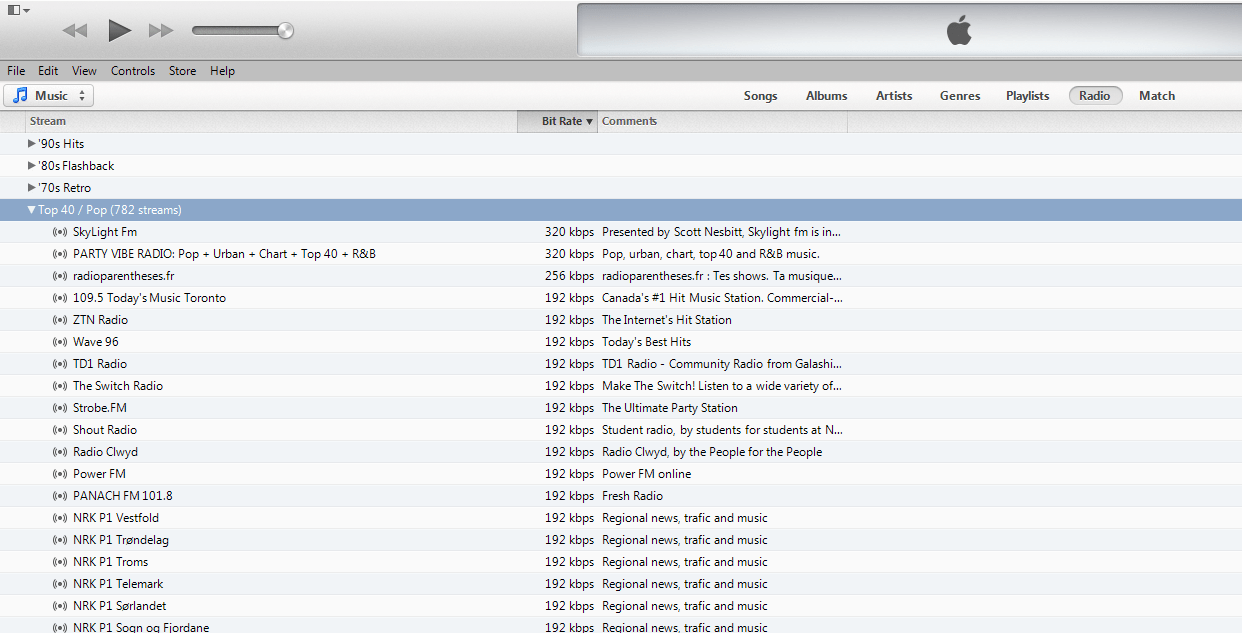Click the ZTN Radio stream icon

[60, 320]
